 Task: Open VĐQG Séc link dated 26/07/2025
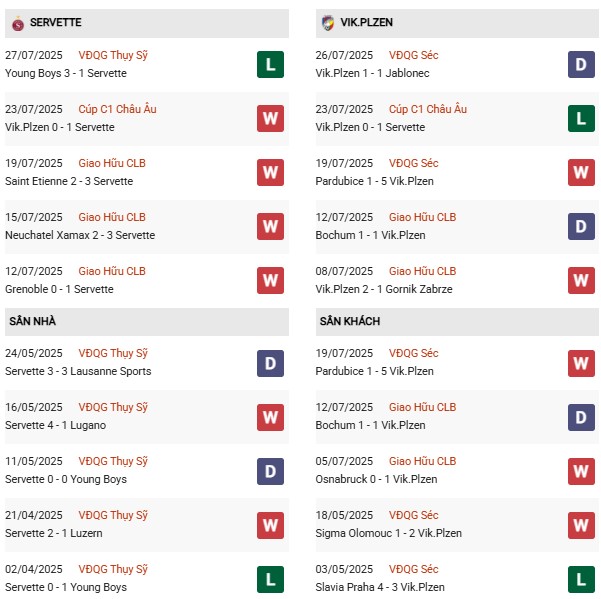[x=413, y=55]
